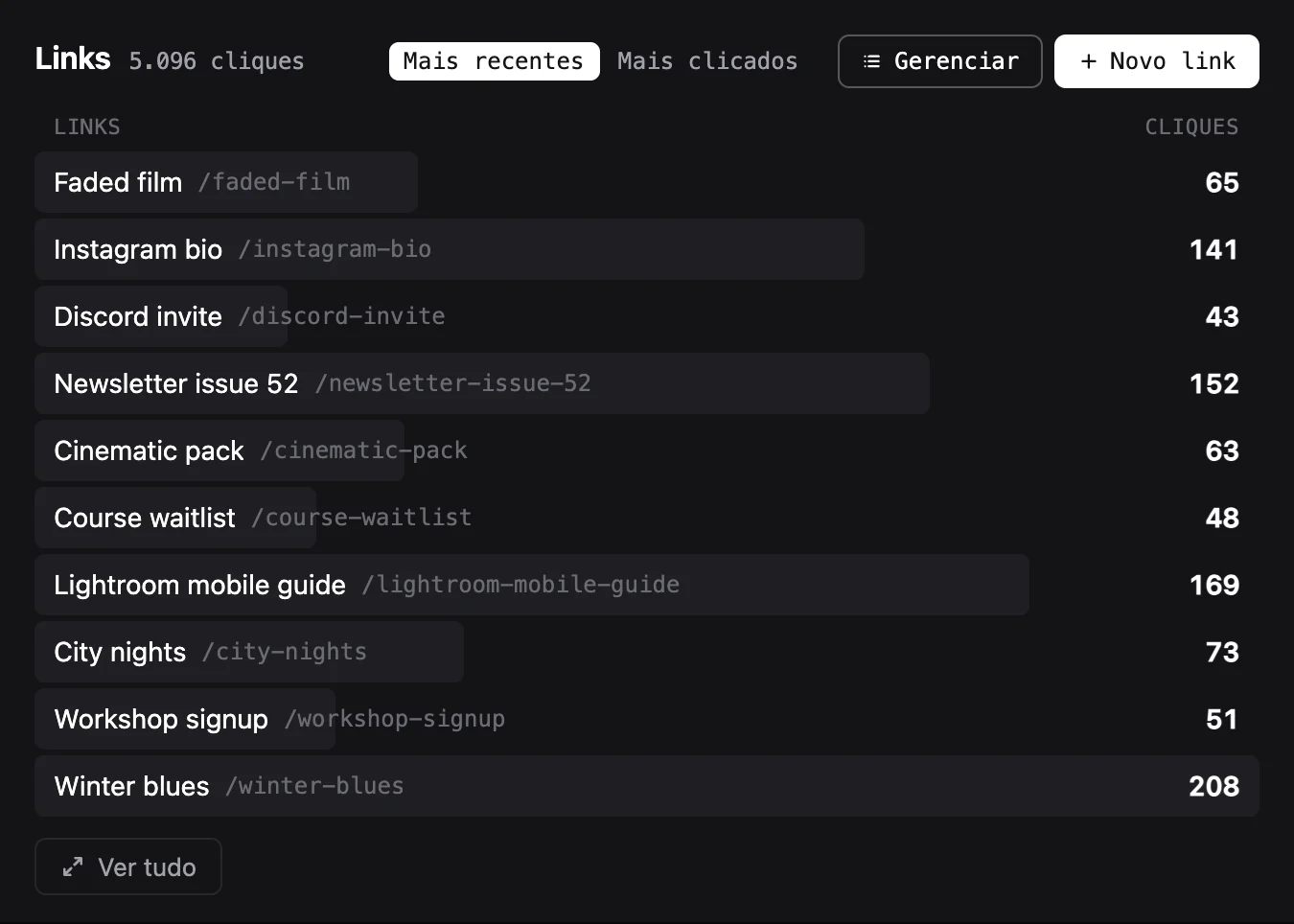Click the list icon in Gerenciar button

click(871, 61)
